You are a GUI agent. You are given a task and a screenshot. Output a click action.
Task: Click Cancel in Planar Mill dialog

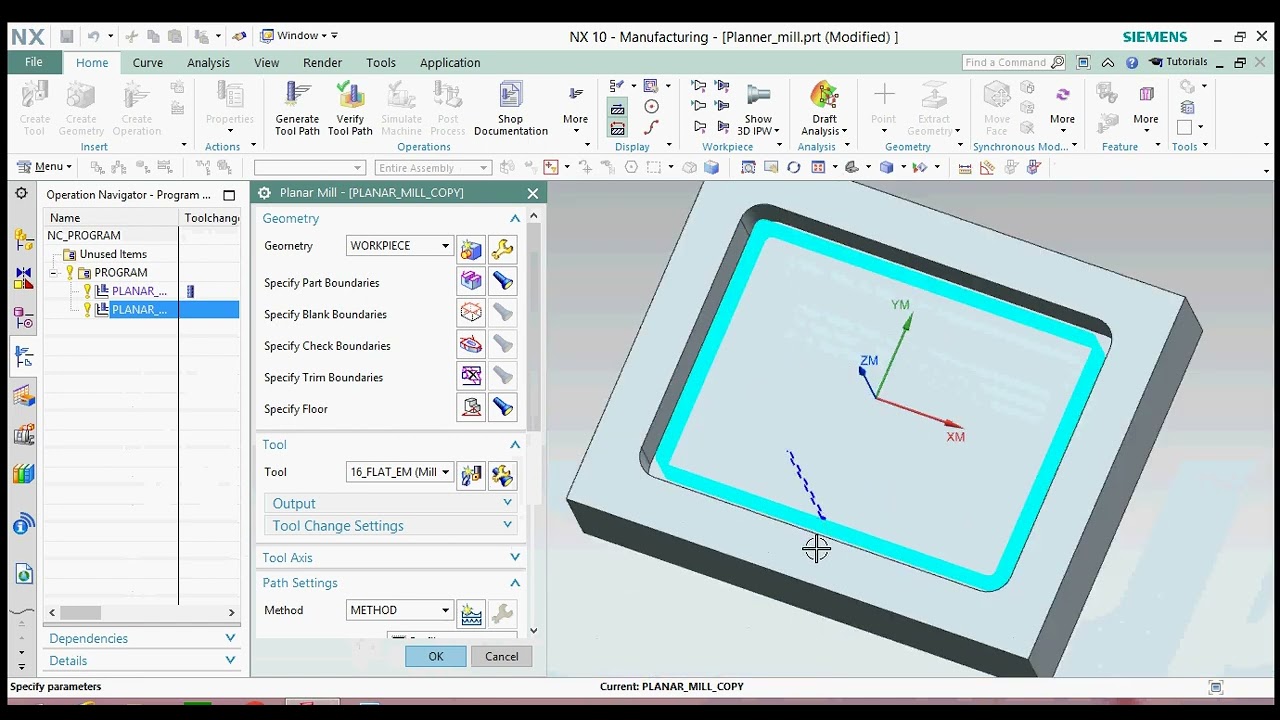pyautogui.click(x=501, y=656)
